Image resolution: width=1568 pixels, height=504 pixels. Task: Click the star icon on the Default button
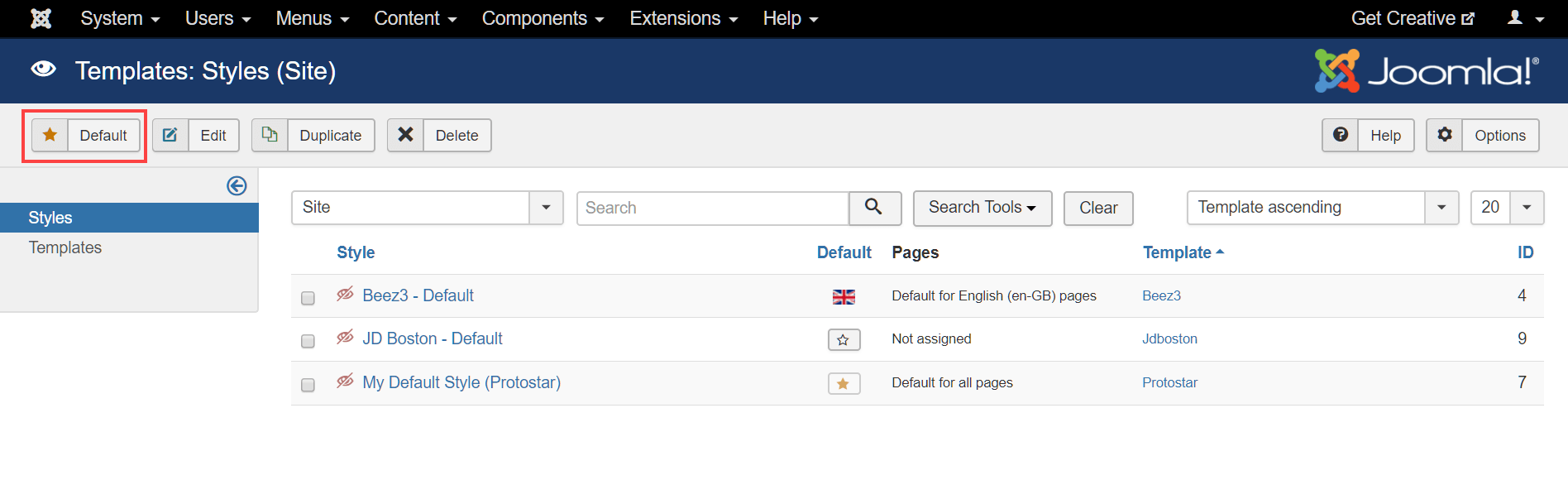coord(50,135)
